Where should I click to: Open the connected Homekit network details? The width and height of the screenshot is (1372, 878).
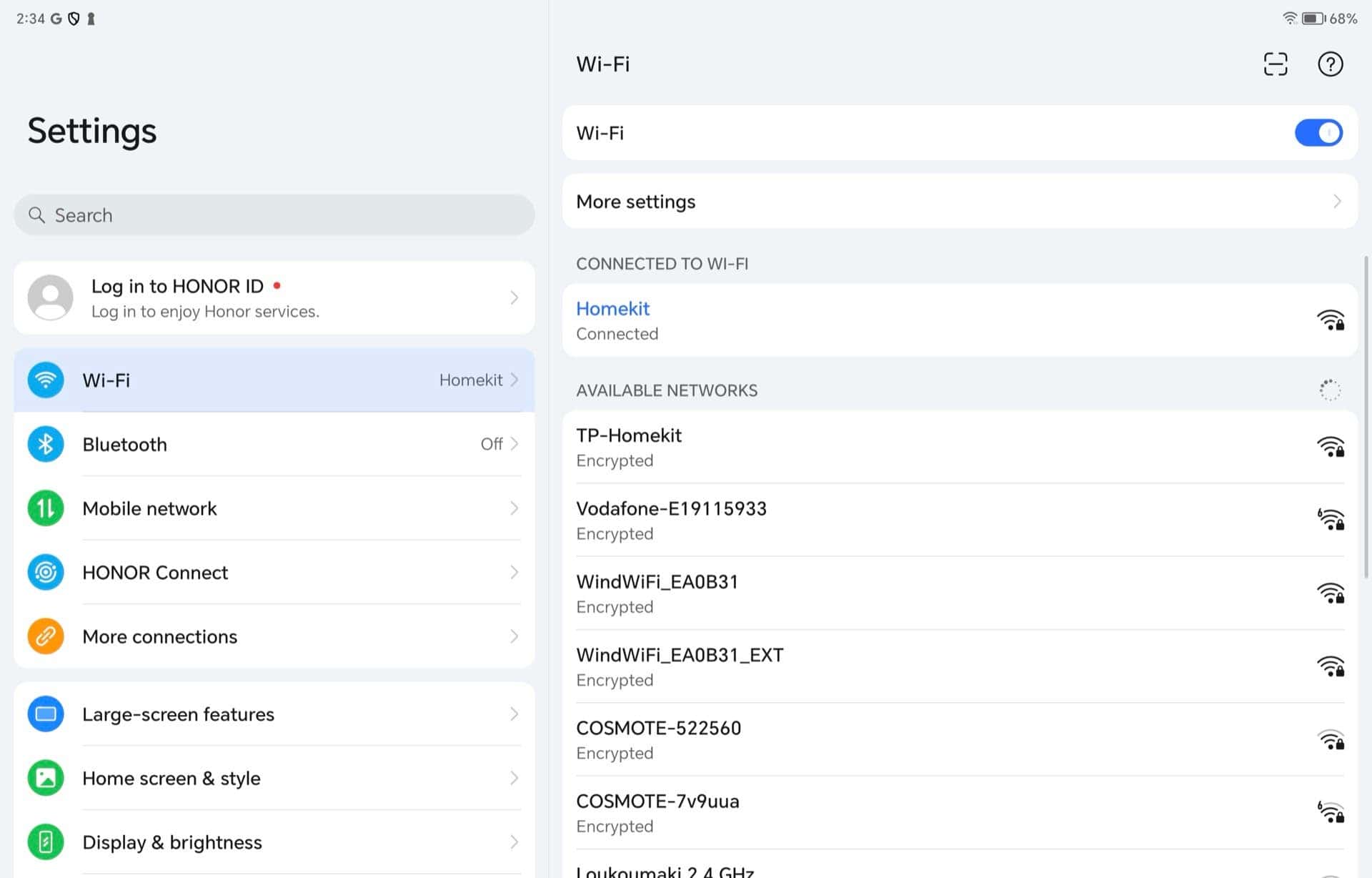[960, 320]
